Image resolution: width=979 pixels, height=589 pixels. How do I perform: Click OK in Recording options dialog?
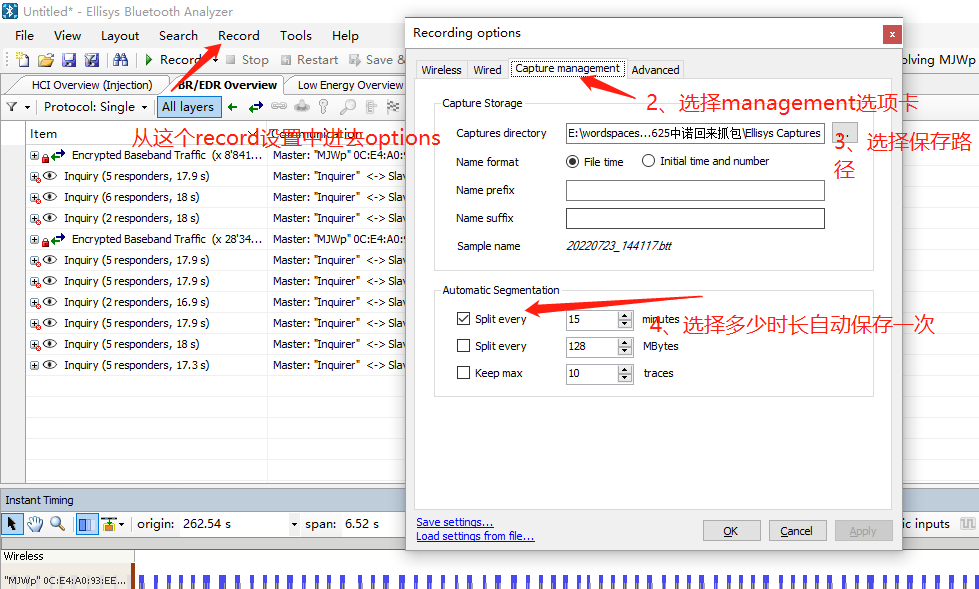[x=731, y=531]
